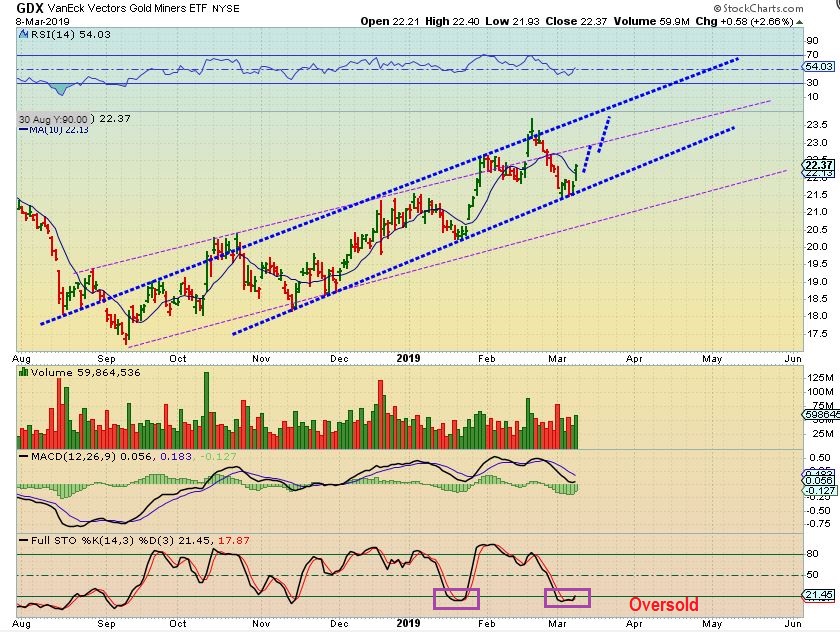Image resolution: width=840 pixels, height=632 pixels.
Task: Click Jun label under the stochastic panel
Action: tap(793, 623)
